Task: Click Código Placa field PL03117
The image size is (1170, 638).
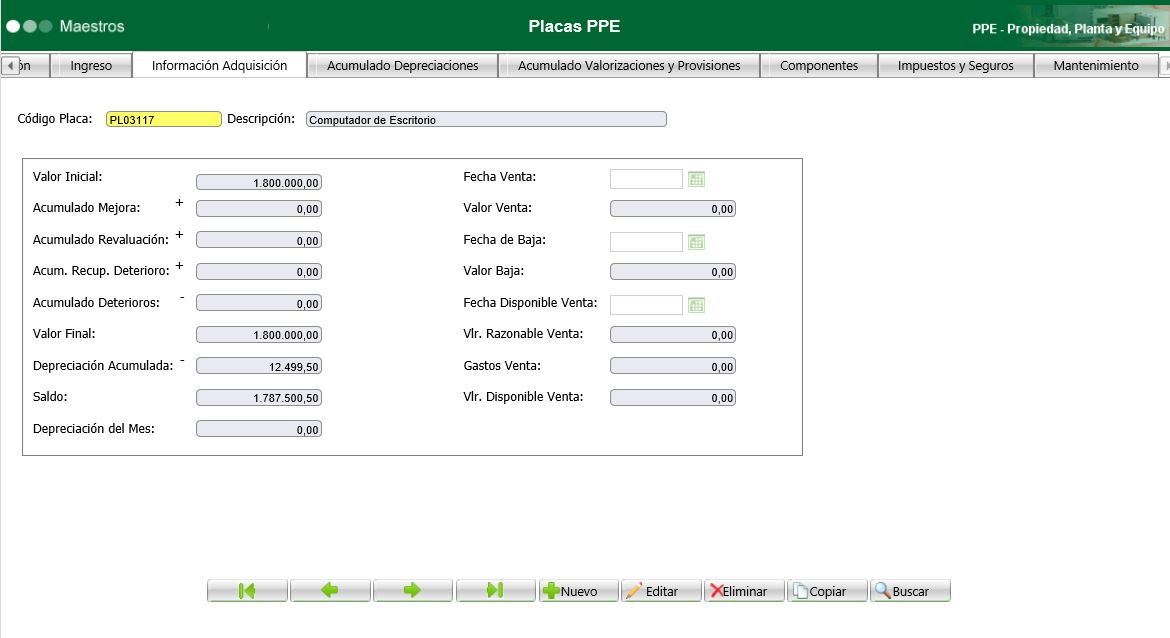Action: [163, 119]
